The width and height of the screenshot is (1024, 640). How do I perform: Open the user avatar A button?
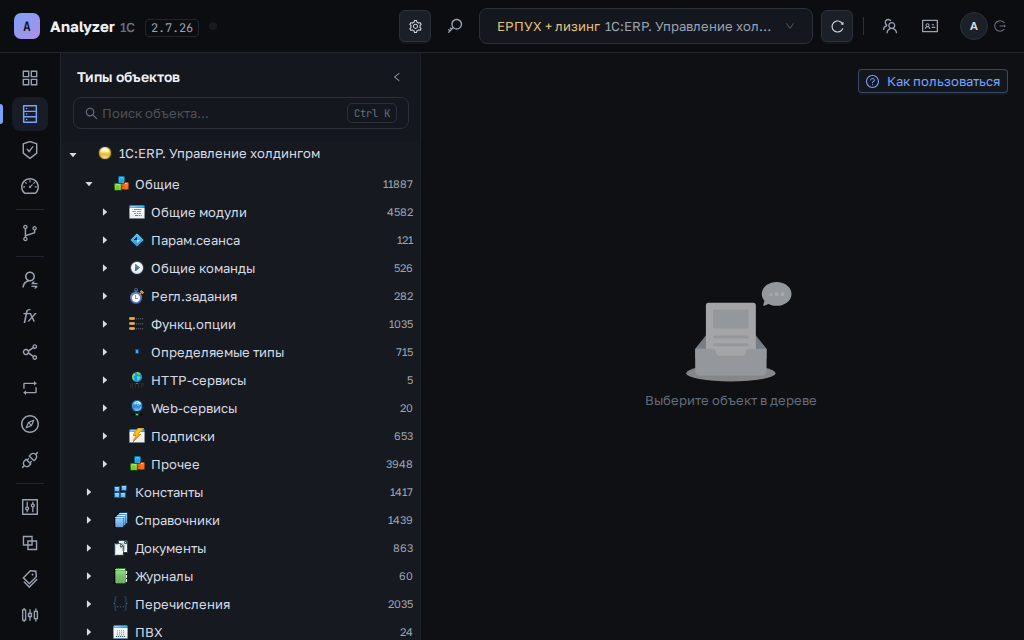pos(974,26)
